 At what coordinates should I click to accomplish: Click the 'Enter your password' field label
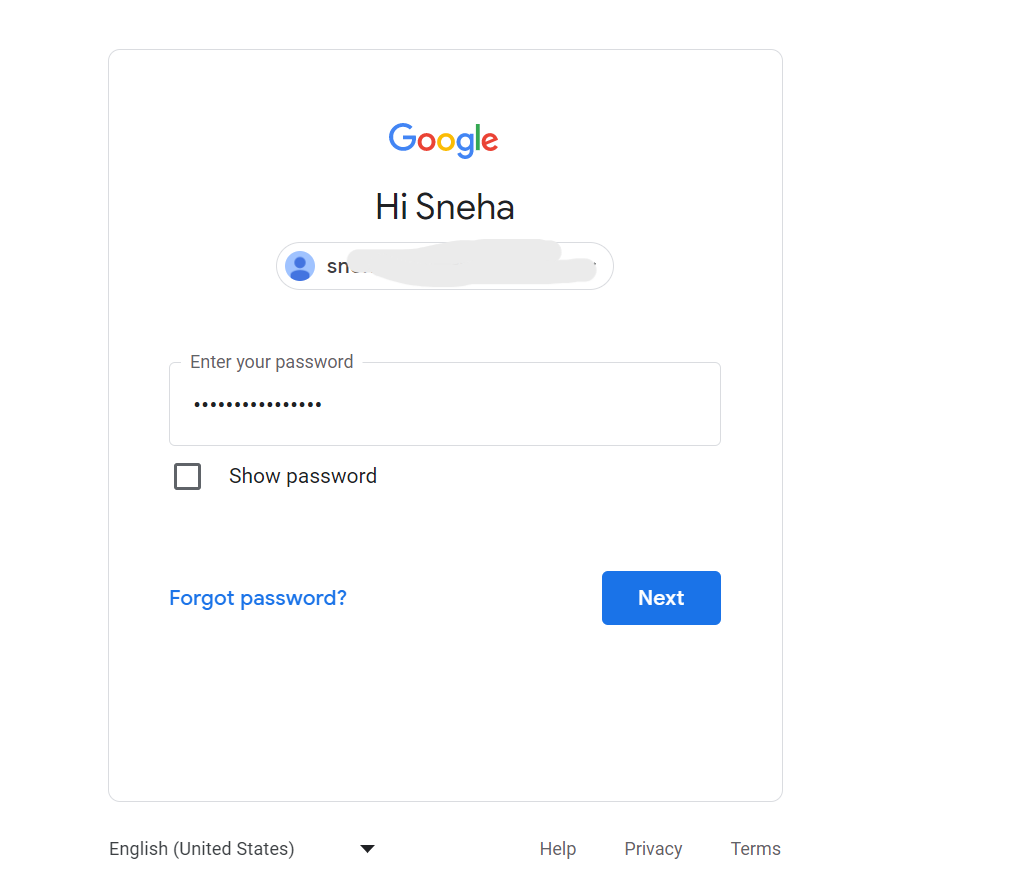pos(269,361)
